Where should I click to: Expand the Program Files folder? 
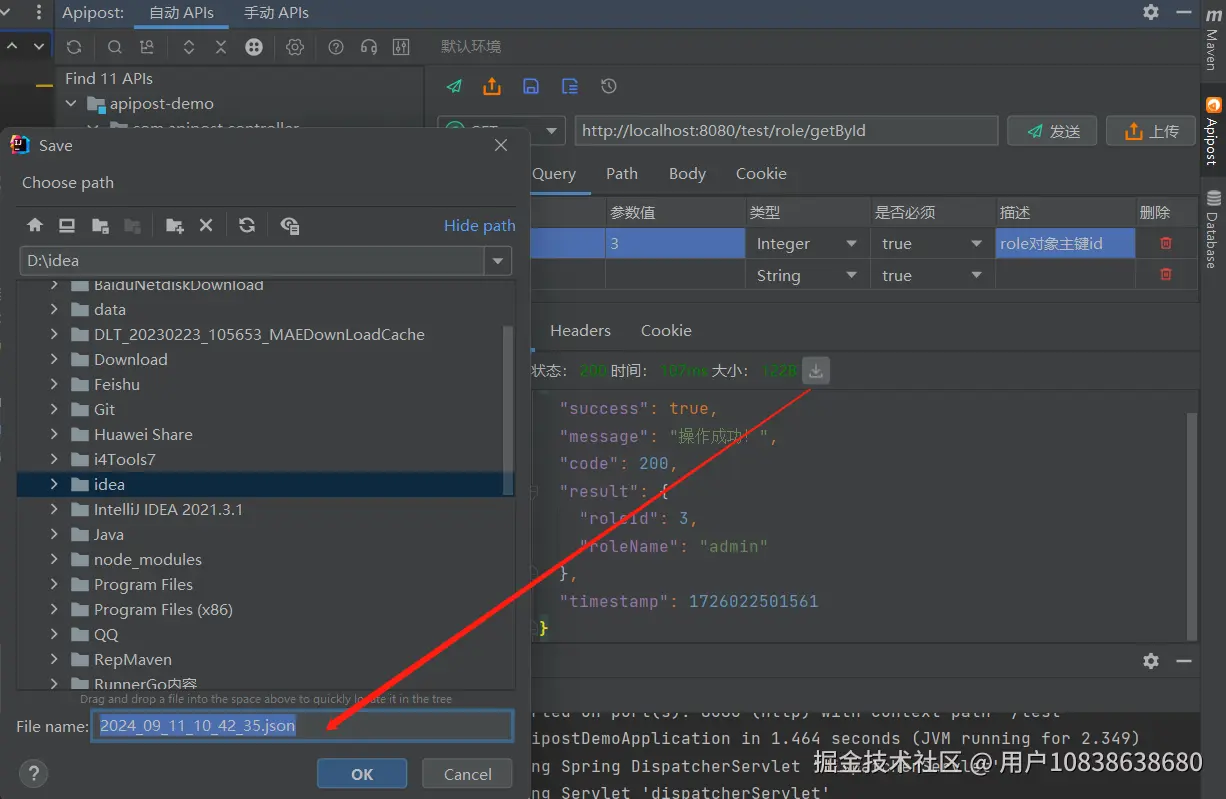[54, 585]
